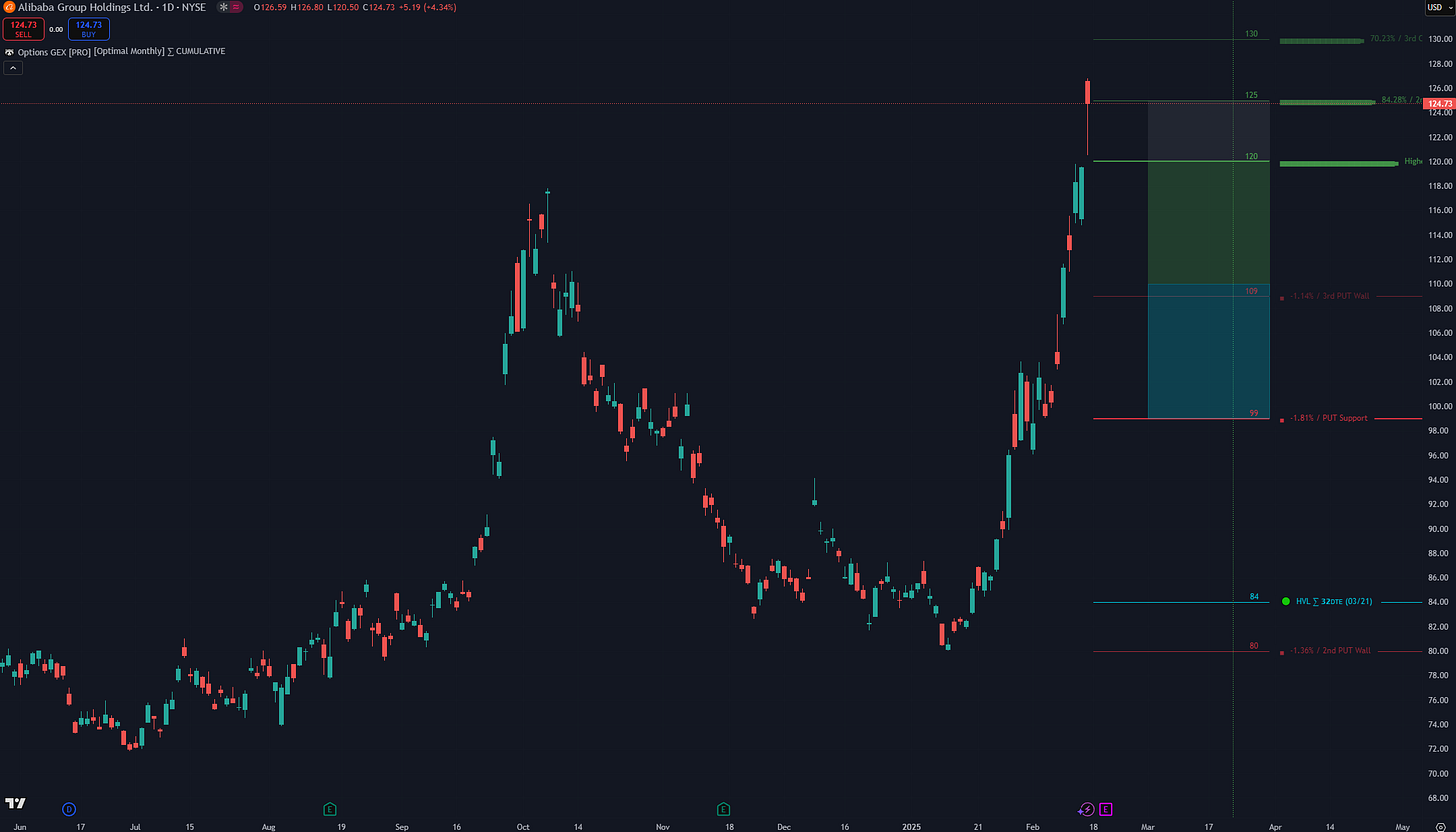Image resolution: width=1456 pixels, height=832 pixels.
Task: Click the raccoon icon beside Options GEX
Action: pos(9,51)
